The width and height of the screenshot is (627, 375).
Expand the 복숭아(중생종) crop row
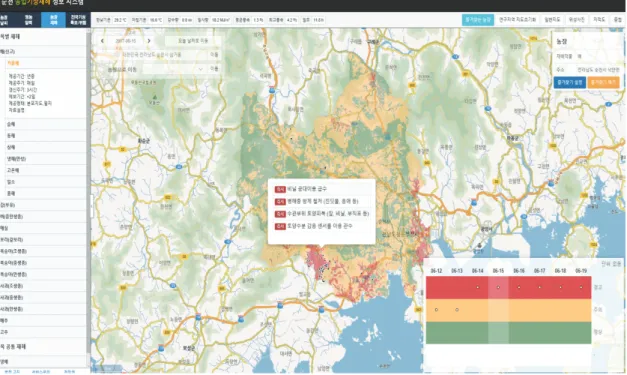(43, 263)
